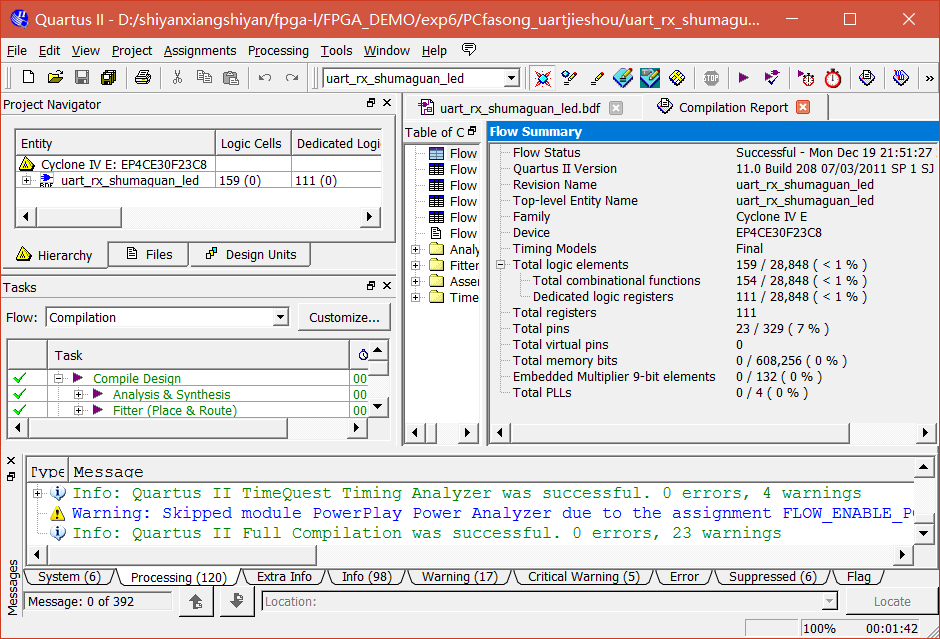
Task: Click the Paste clipboard icon
Action: tap(230, 77)
